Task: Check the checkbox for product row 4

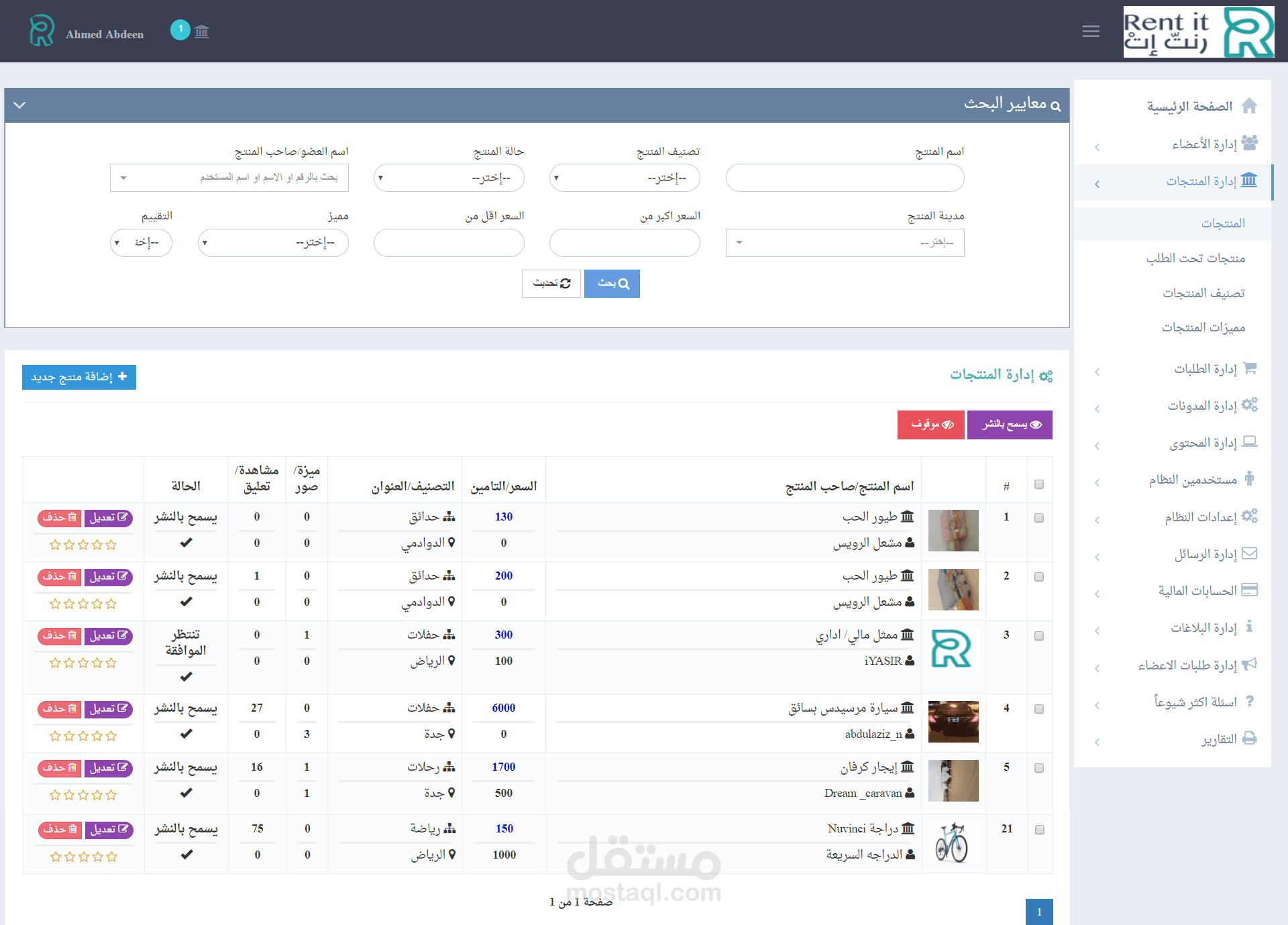Action: click(x=1039, y=709)
